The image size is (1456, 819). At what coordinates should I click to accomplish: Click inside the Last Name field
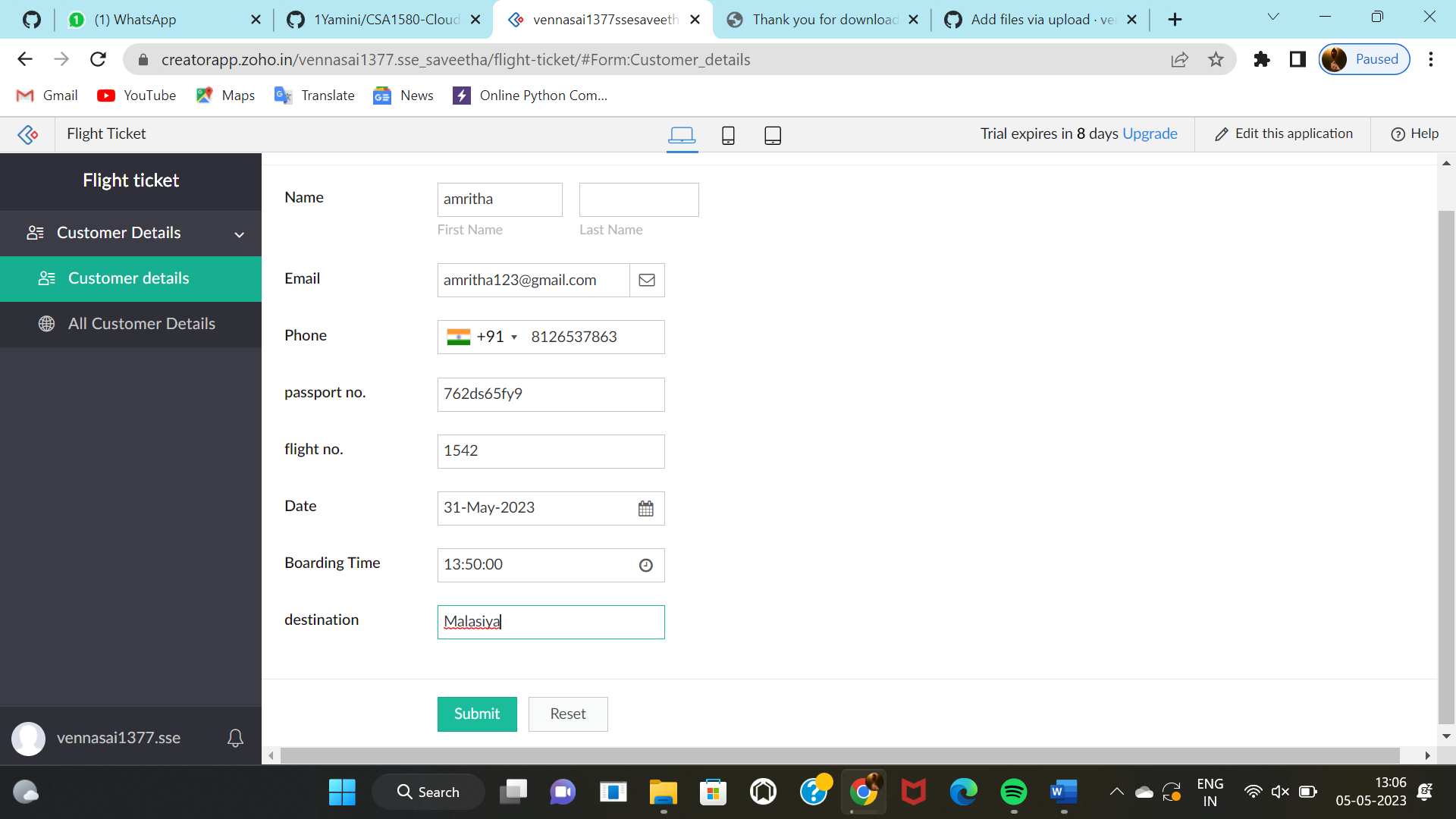[x=638, y=199]
